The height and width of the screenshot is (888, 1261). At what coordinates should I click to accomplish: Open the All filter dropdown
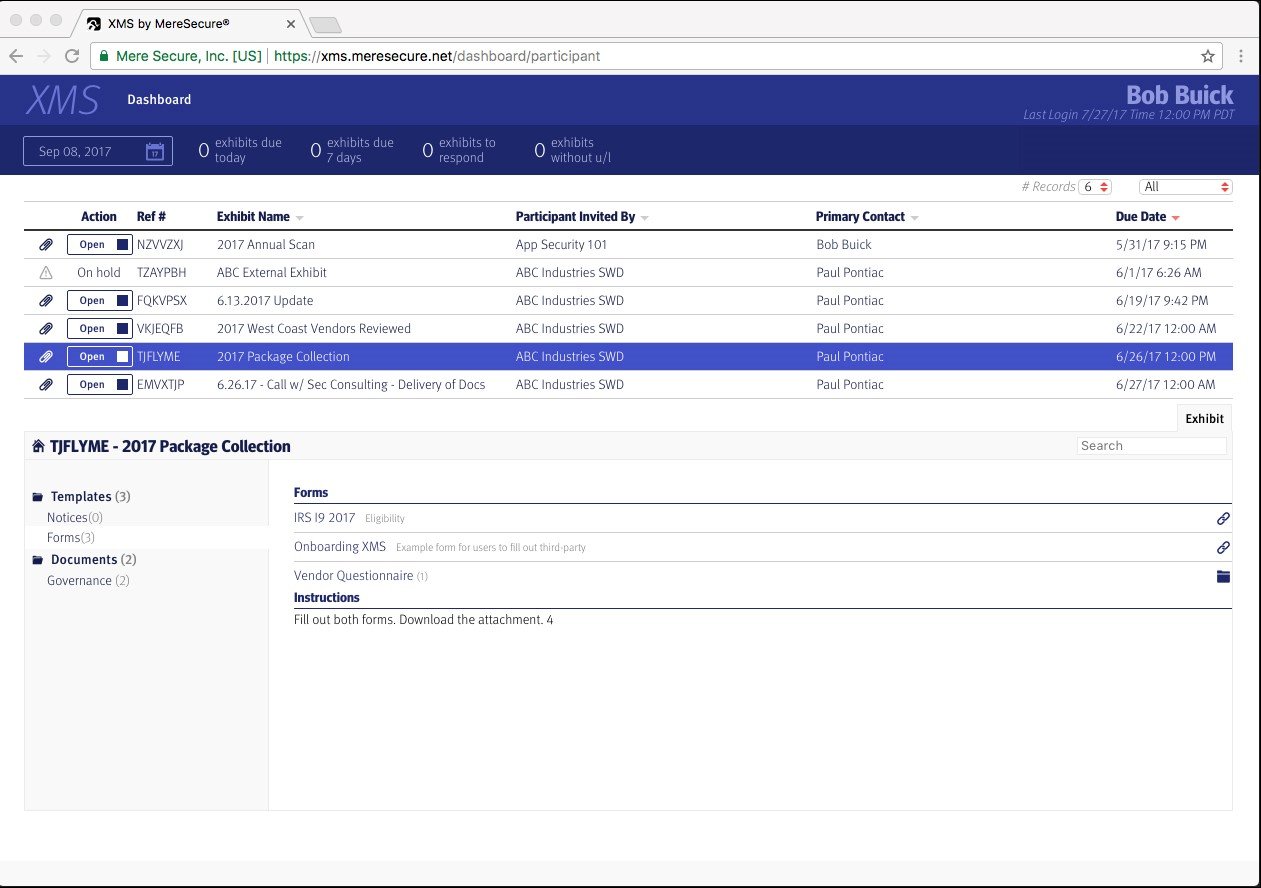coord(1186,186)
